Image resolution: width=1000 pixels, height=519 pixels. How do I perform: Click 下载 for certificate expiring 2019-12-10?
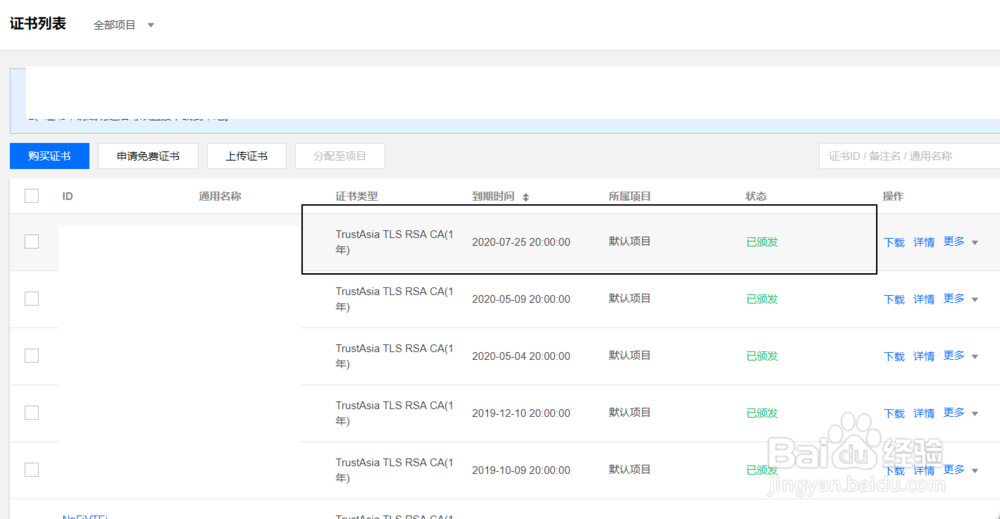[x=894, y=413]
